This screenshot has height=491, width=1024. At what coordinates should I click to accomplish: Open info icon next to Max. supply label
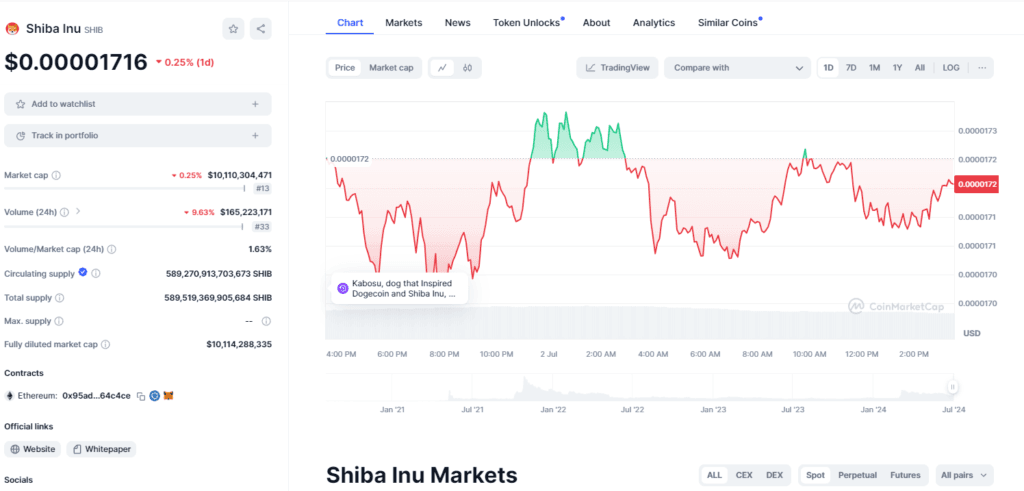pos(59,321)
